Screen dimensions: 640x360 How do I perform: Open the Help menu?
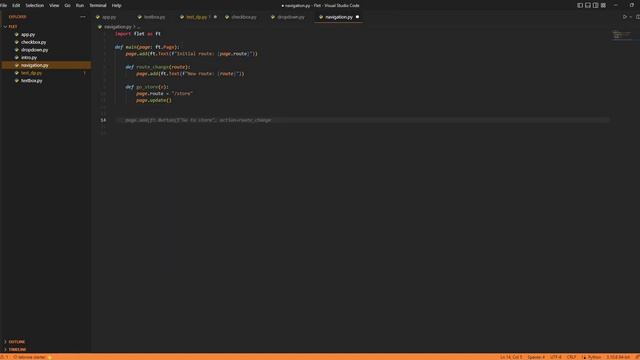pos(117,5)
